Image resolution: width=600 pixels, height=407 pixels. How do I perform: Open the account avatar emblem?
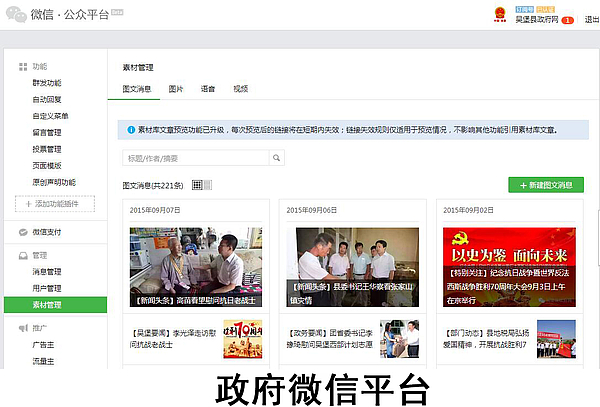[499, 15]
